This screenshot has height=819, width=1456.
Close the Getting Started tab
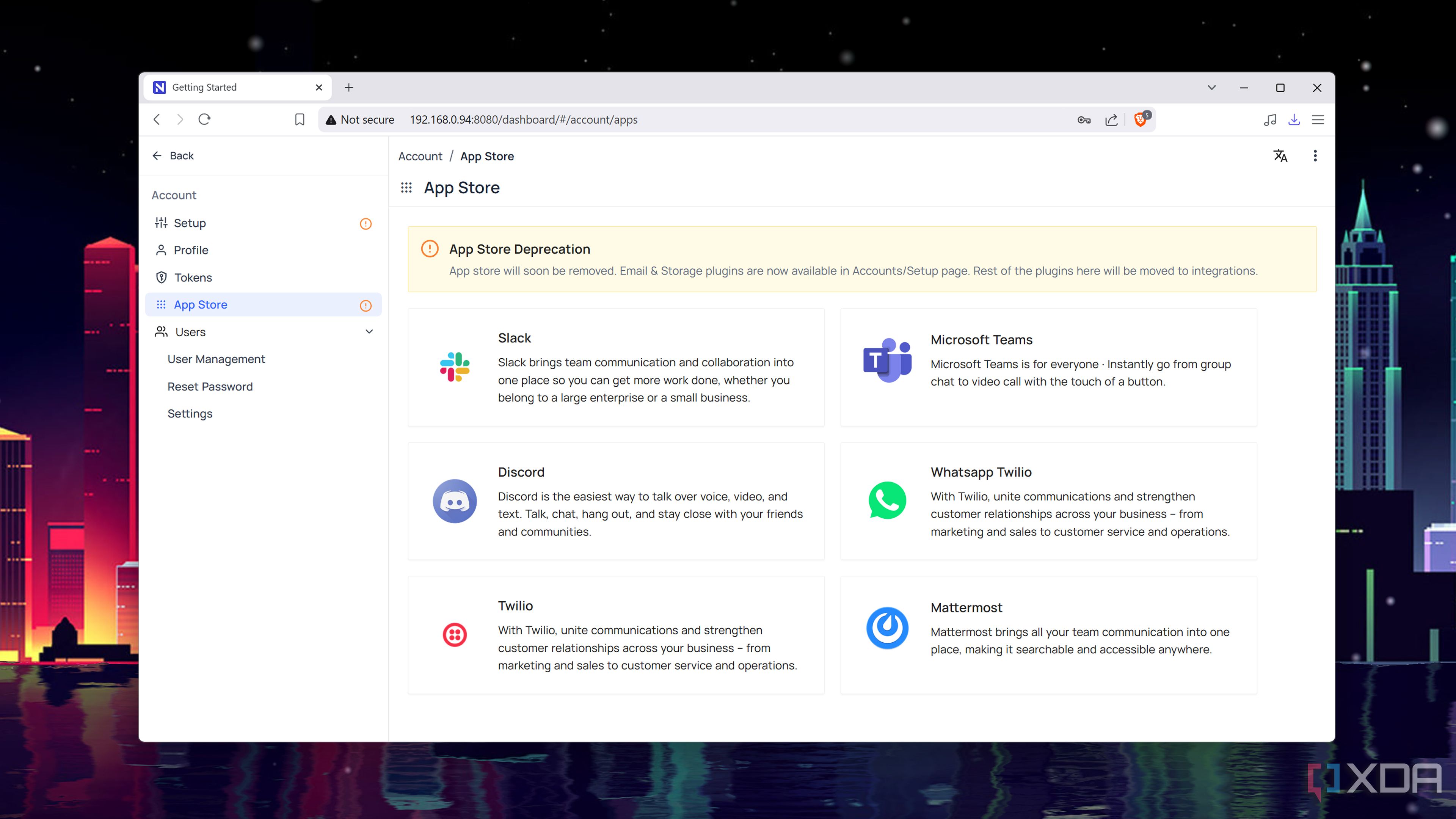coord(319,88)
